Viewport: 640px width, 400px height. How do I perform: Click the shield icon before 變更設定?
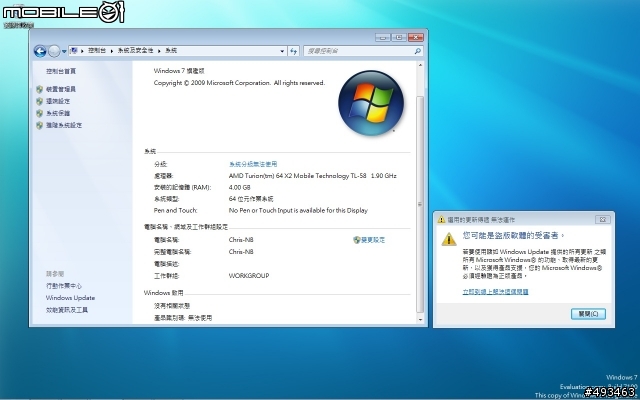click(x=357, y=240)
